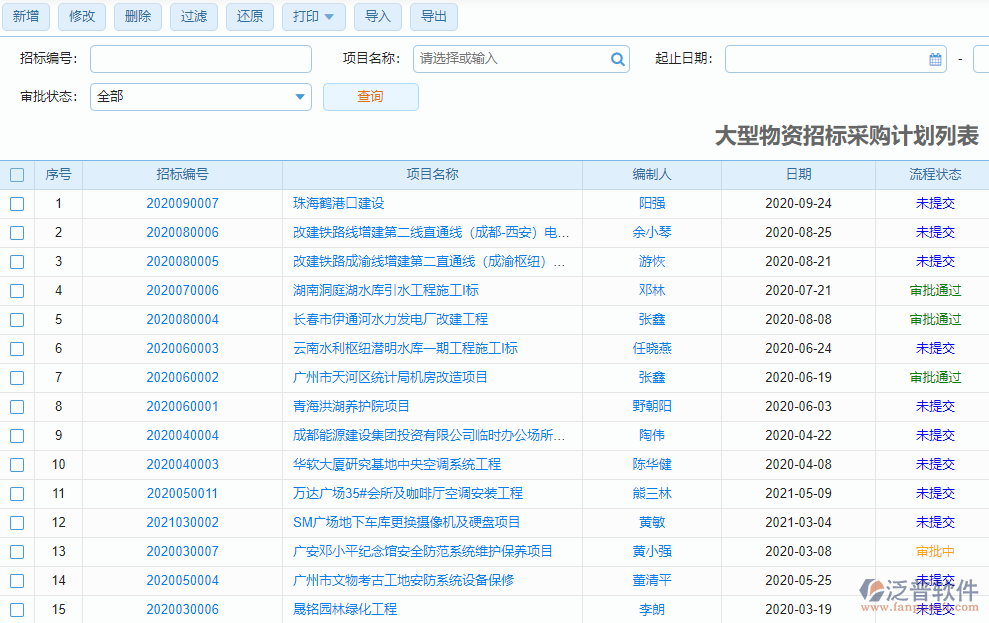Toggle the select-all checkbox in table header
989x623 pixels.
coord(16,174)
